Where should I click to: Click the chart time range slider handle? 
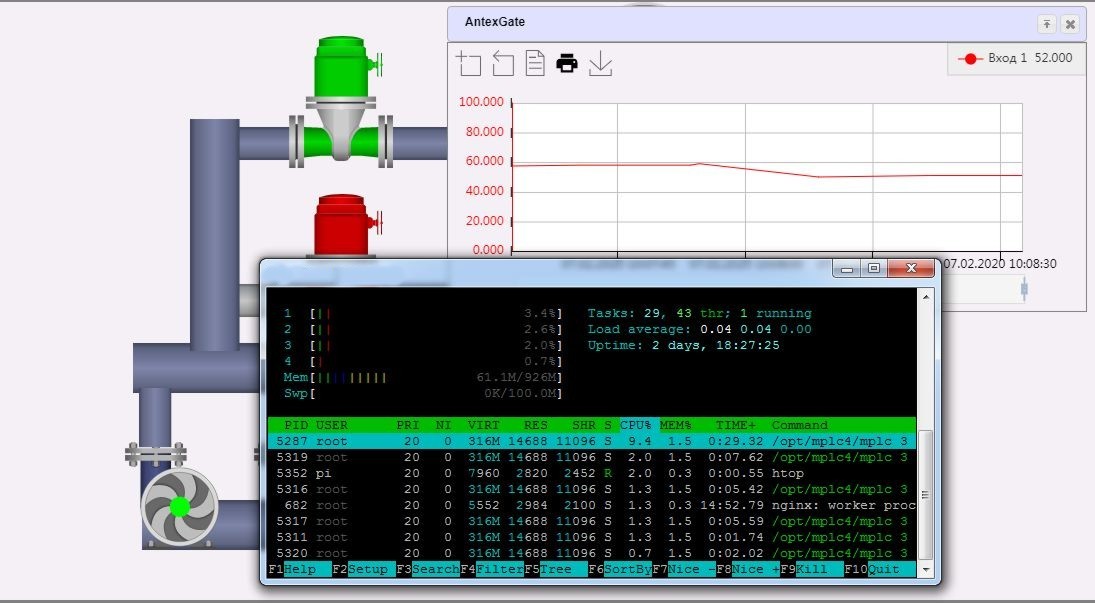1023,290
